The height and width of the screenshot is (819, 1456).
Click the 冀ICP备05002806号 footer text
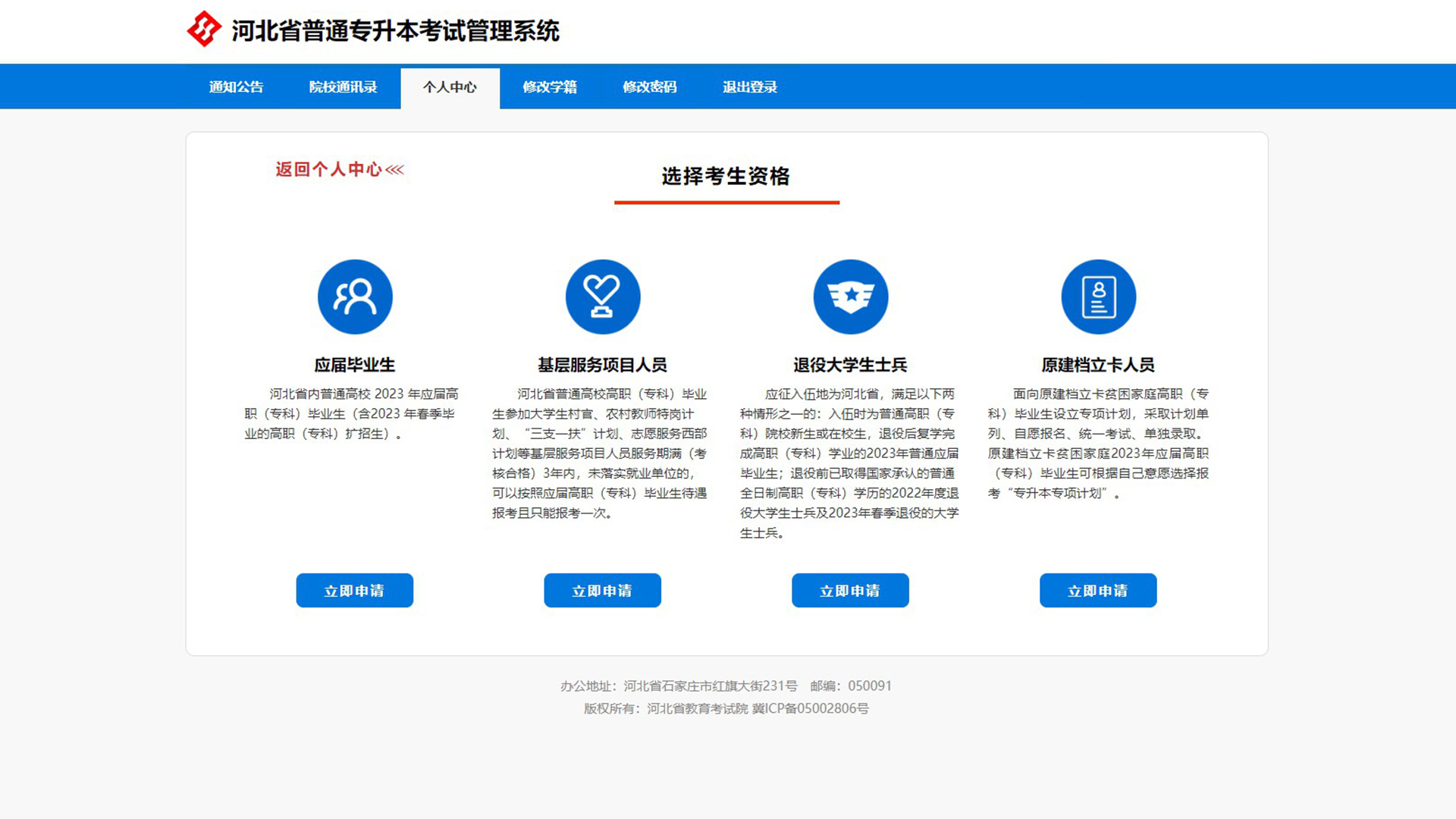(x=810, y=708)
